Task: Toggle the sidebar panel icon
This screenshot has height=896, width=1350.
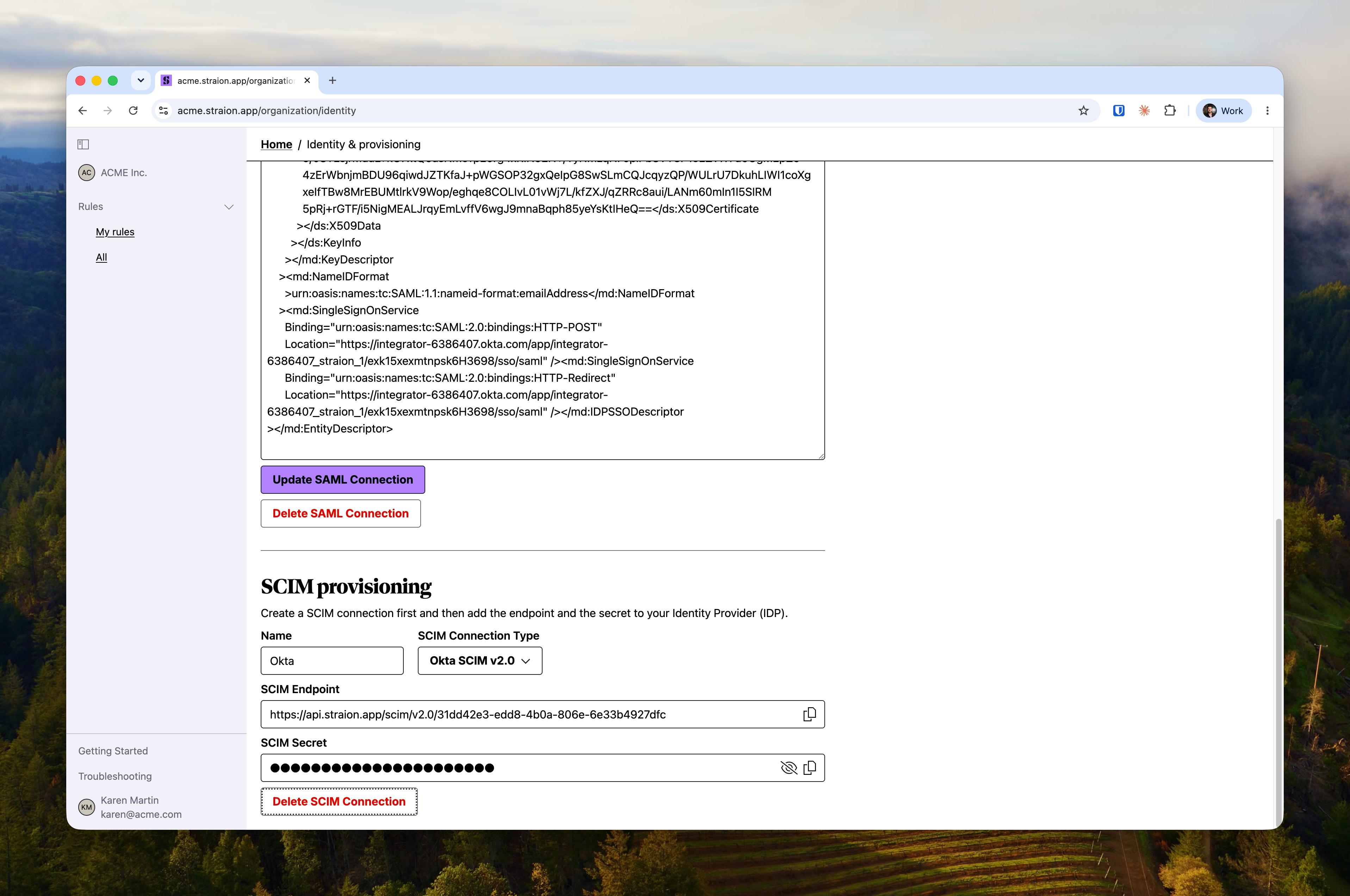Action: click(x=83, y=144)
